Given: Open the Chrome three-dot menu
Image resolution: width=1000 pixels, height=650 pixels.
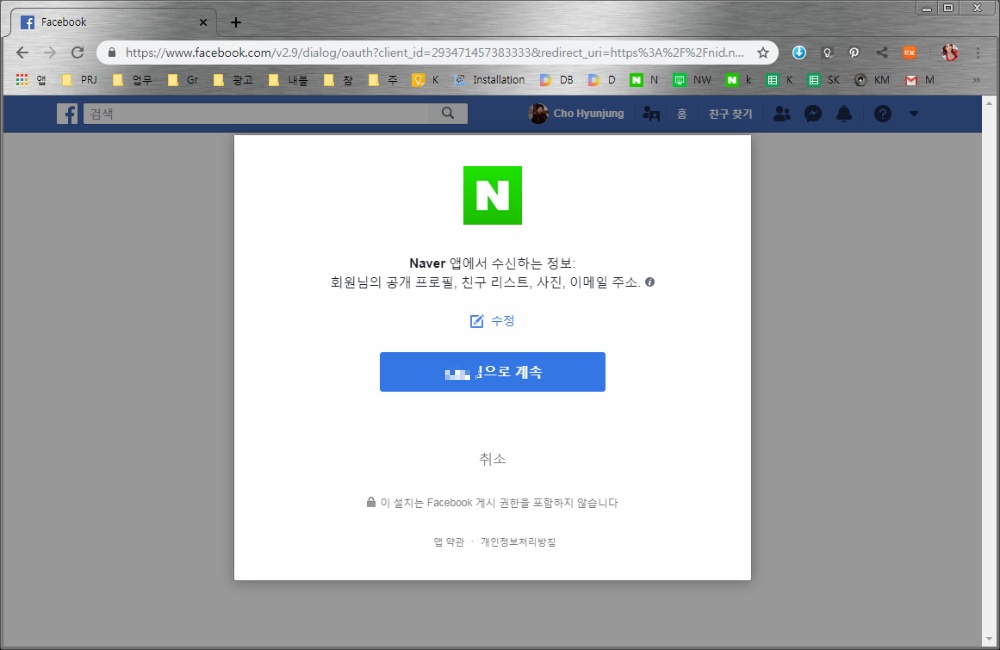Looking at the screenshot, I should [978, 53].
